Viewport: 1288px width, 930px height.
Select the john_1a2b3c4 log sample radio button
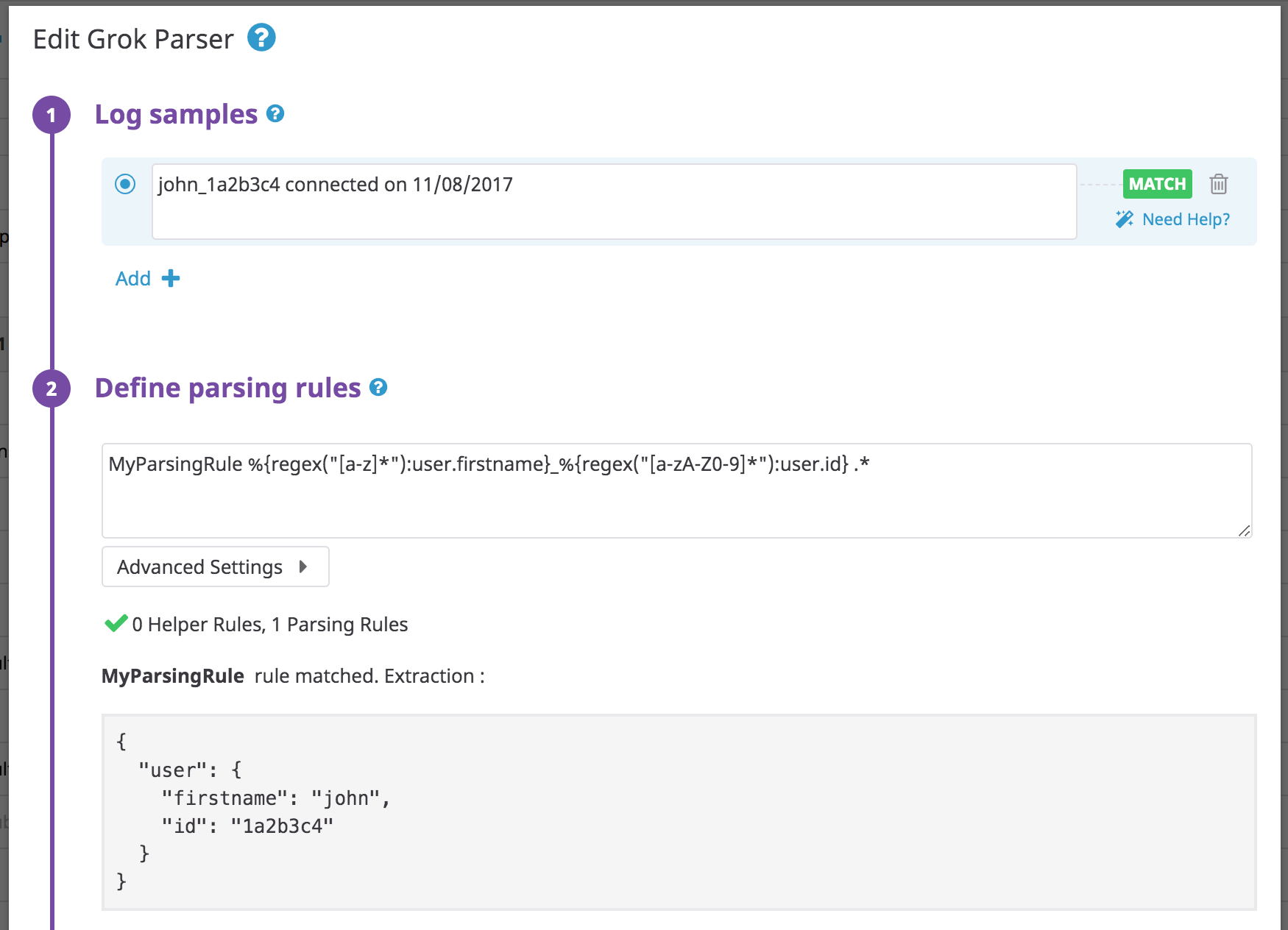tap(125, 184)
